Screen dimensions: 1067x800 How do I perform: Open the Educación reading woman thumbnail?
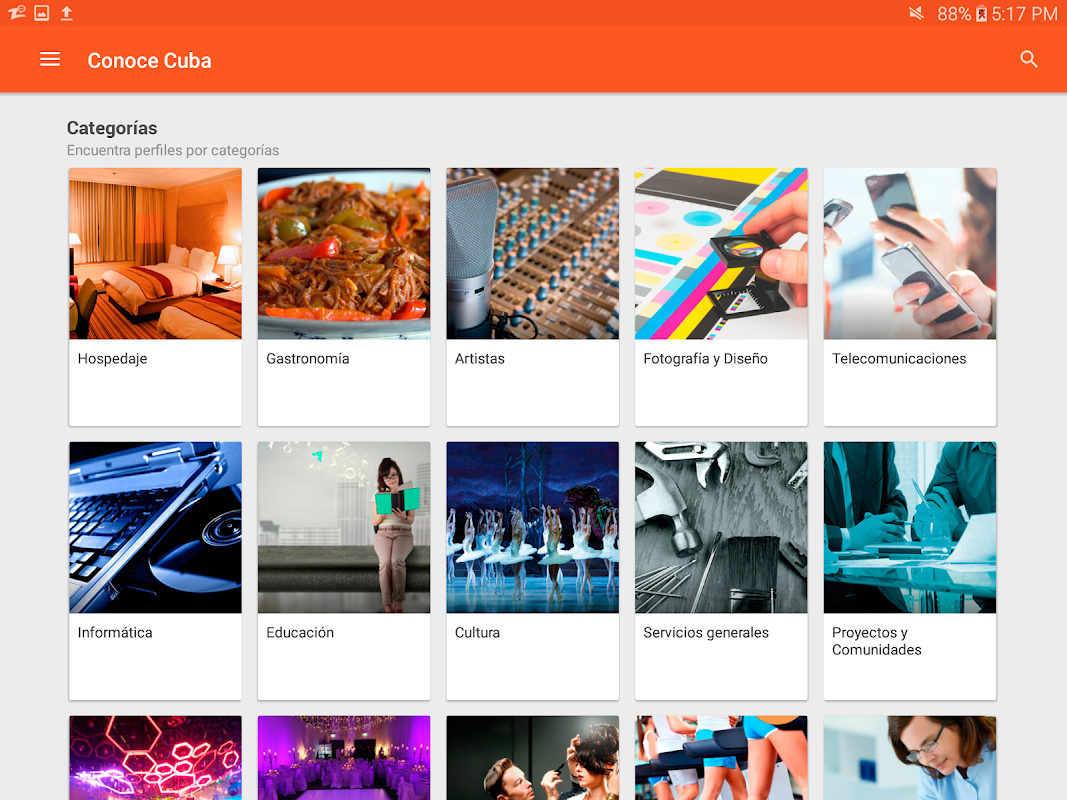[344, 528]
